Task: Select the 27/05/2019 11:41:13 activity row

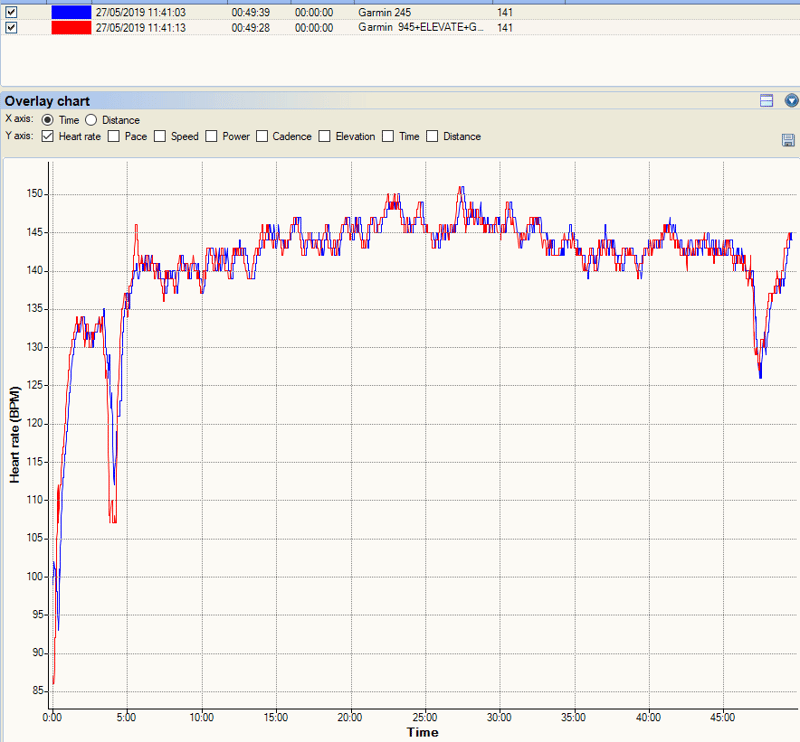Action: [400, 28]
